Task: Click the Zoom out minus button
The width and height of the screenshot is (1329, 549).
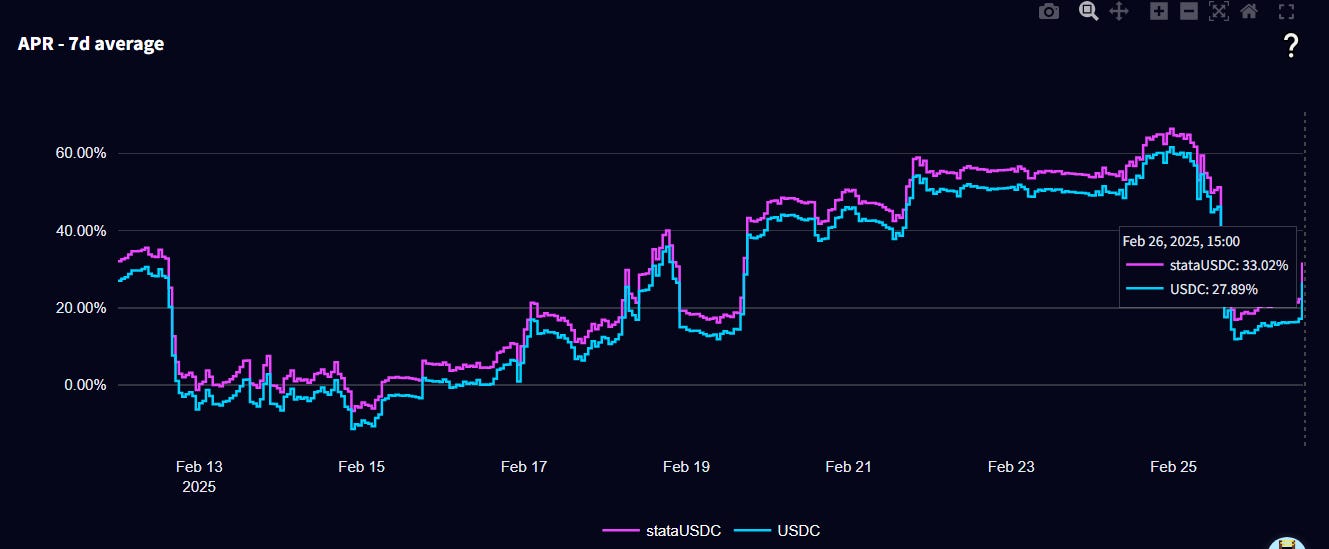Action: [1189, 12]
